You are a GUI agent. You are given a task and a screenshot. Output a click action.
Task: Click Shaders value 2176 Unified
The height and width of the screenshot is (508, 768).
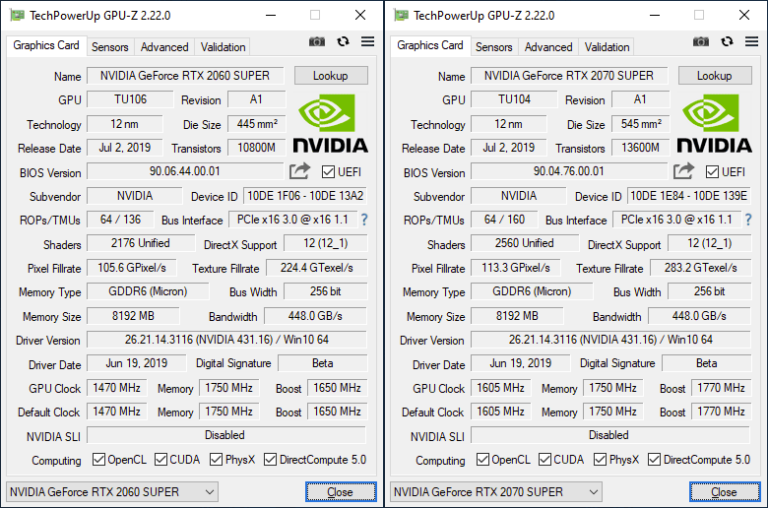(x=141, y=243)
